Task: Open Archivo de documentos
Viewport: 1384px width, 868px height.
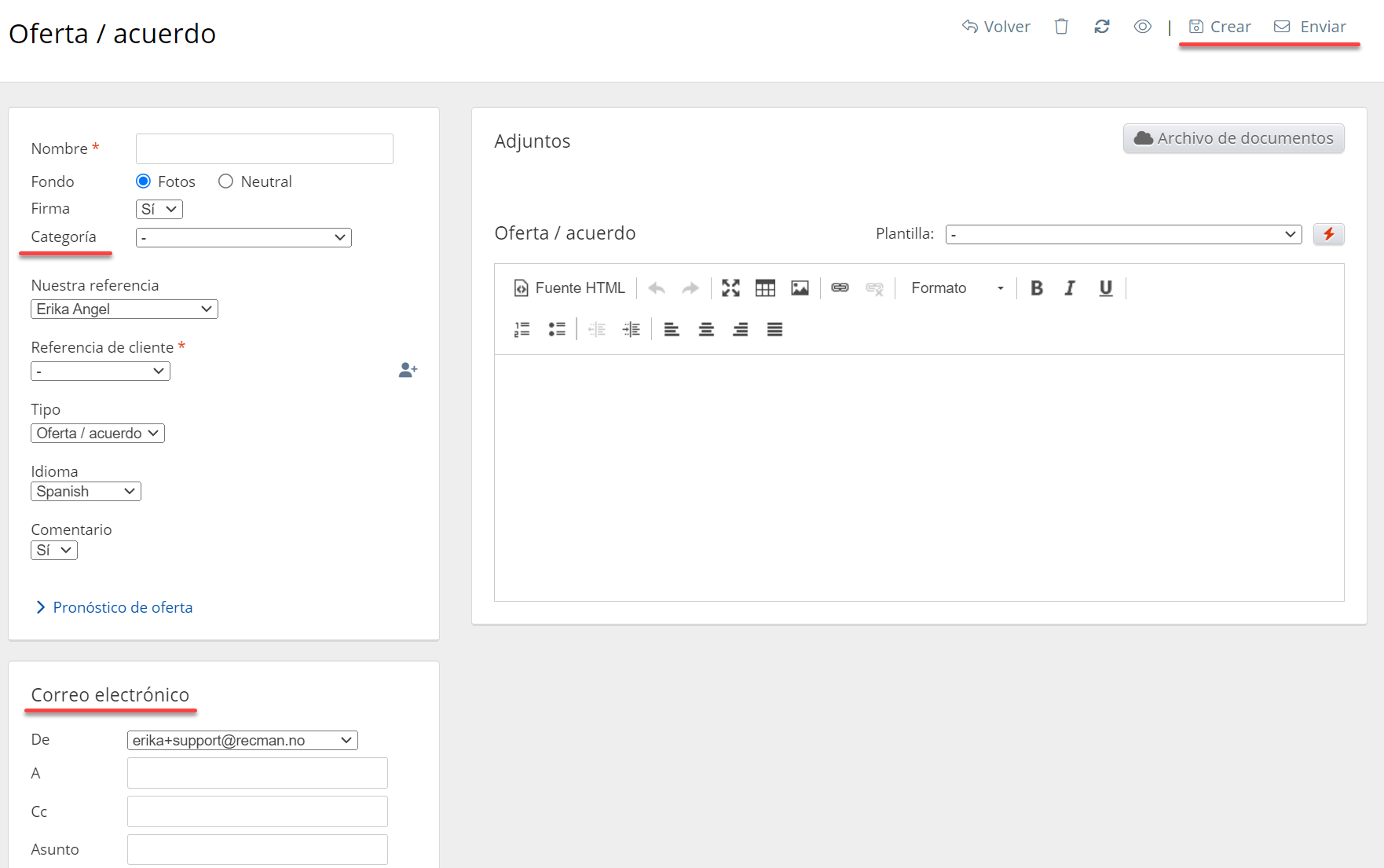Action: click(x=1233, y=138)
